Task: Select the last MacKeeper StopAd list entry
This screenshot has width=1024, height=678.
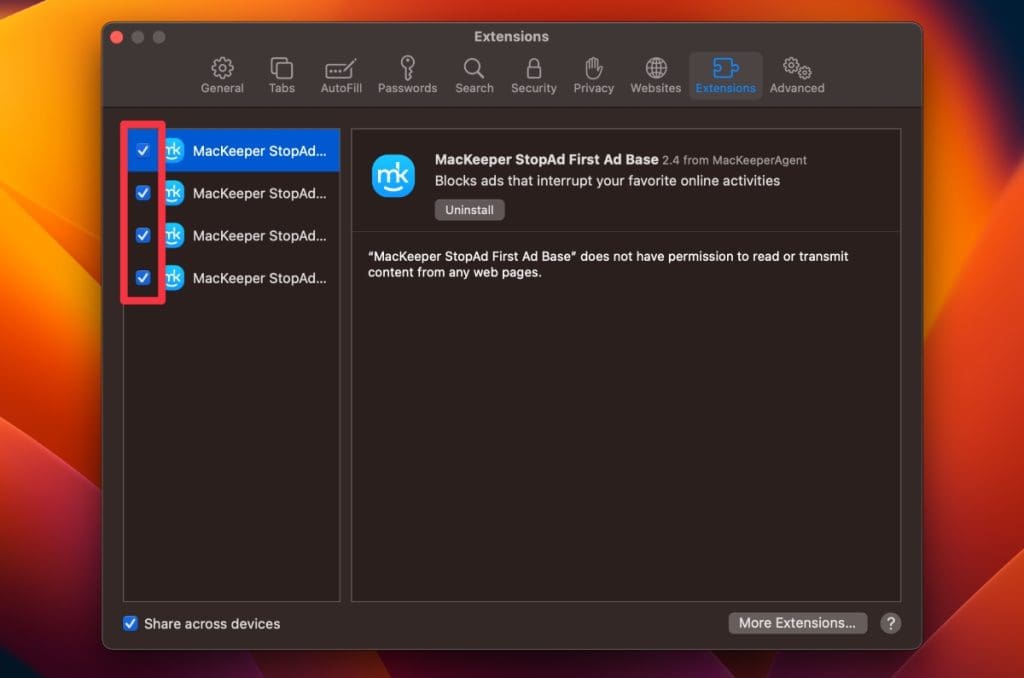Action: (258, 278)
